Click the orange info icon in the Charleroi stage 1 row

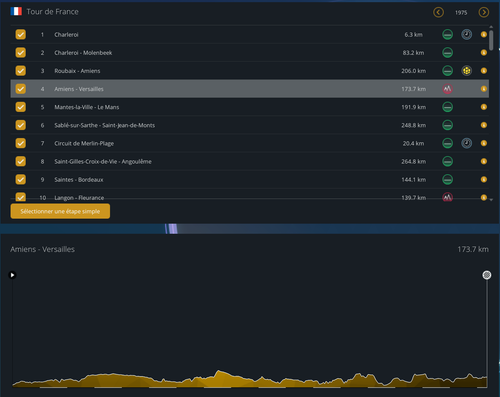[x=484, y=35]
